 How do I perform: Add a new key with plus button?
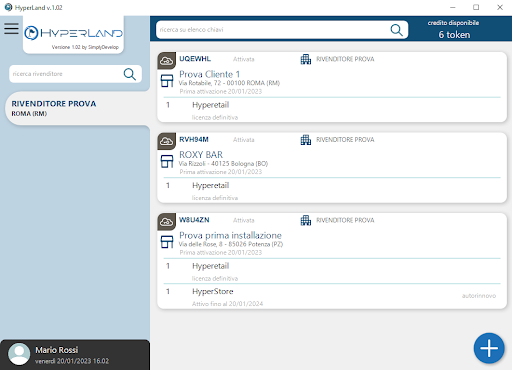[x=489, y=348]
